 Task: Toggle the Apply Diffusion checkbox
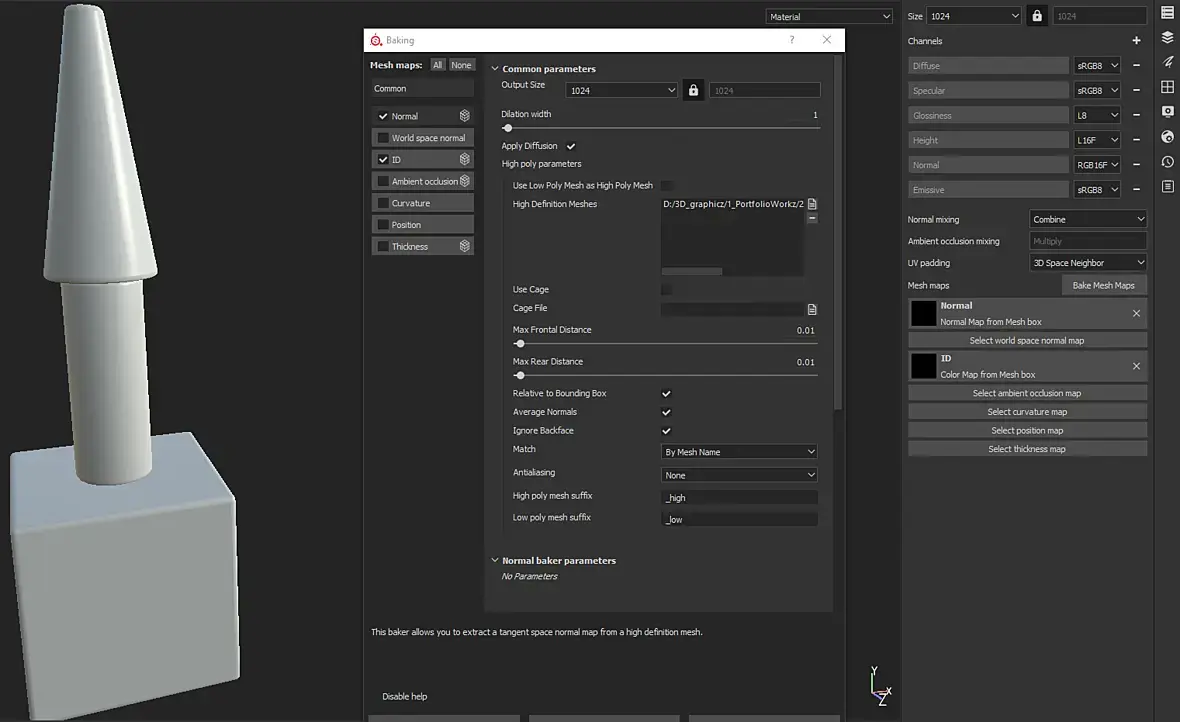tap(570, 146)
